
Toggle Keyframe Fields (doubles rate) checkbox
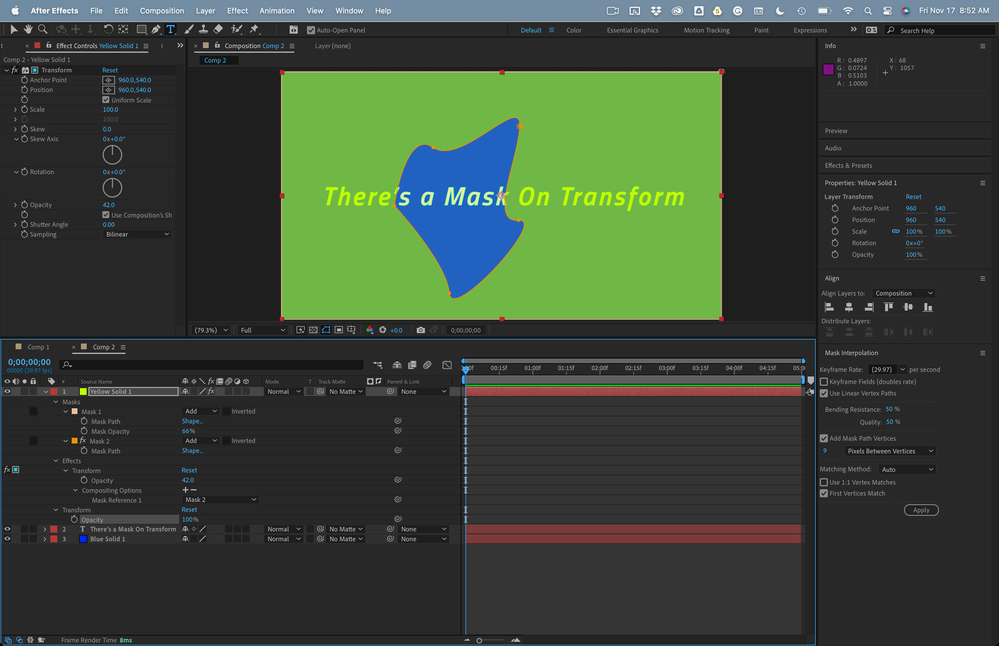(824, 382)
